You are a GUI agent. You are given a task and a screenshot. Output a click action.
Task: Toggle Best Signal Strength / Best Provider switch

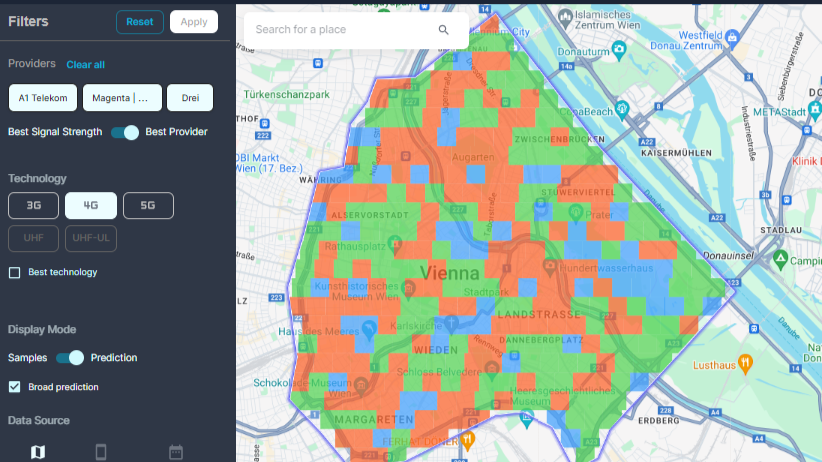tap(124, 132)
